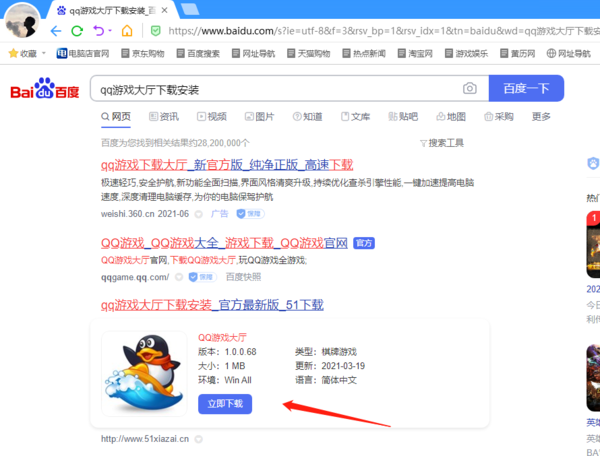Click the camera image-search icon
Screen dimensions: 600x456
pos(470,88)
